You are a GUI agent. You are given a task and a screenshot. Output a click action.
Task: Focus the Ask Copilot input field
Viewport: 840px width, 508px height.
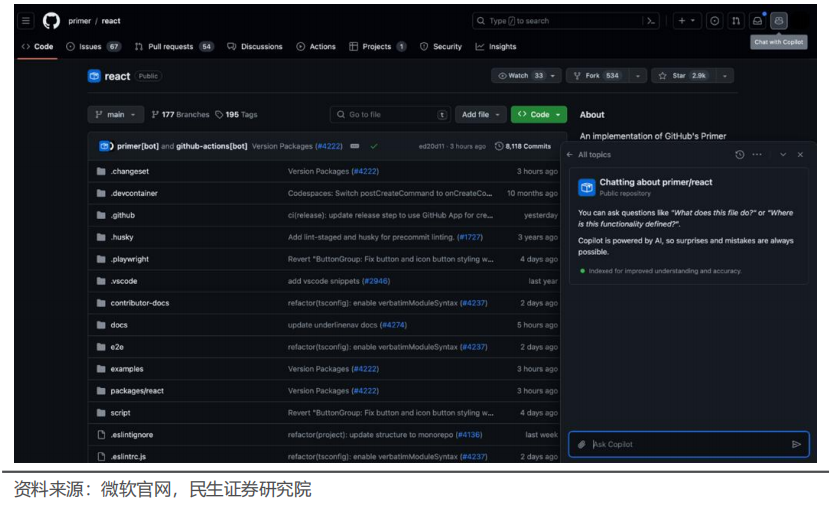click(x=689, y=444)
